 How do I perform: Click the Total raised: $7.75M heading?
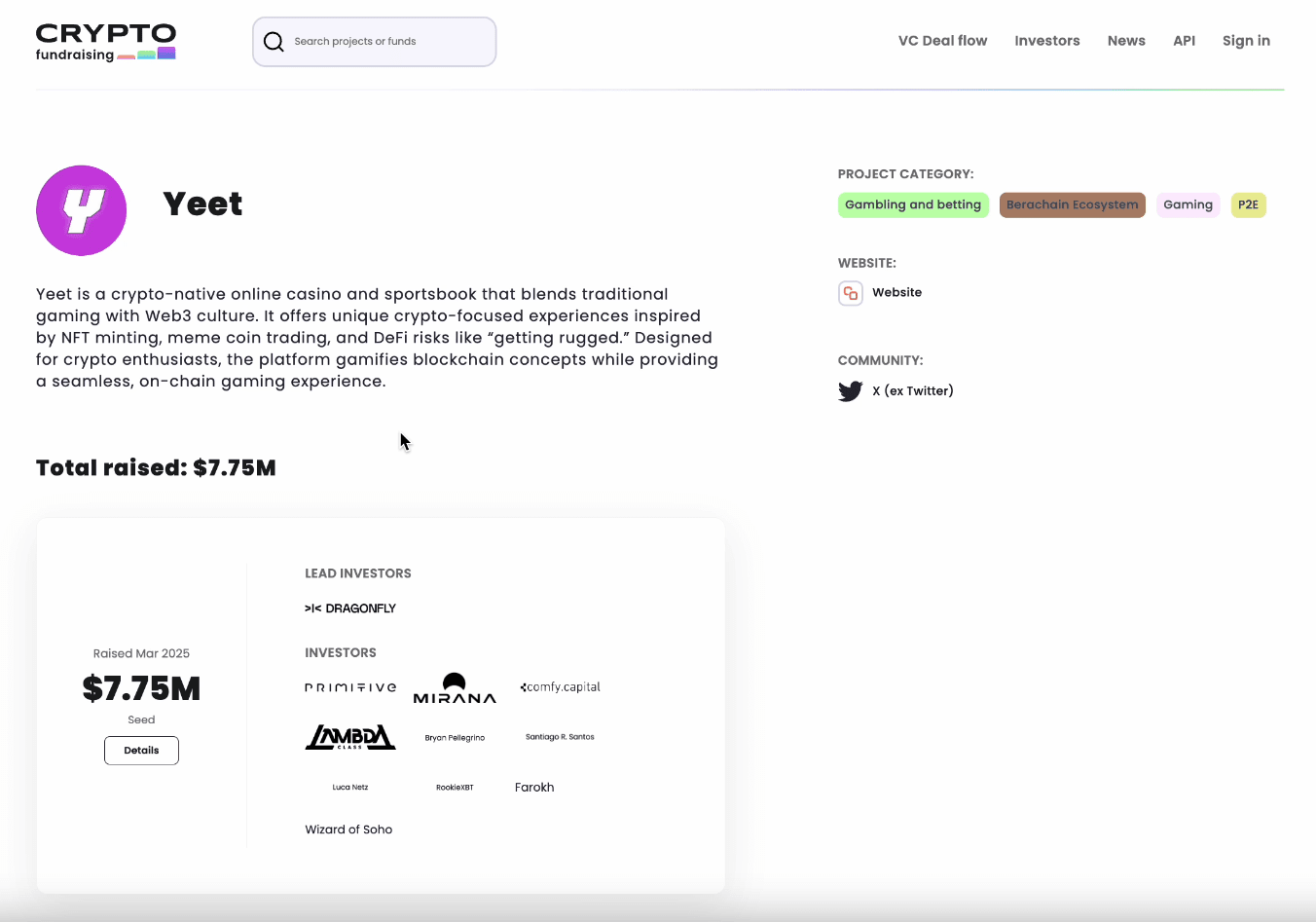(x=156, y=468)
